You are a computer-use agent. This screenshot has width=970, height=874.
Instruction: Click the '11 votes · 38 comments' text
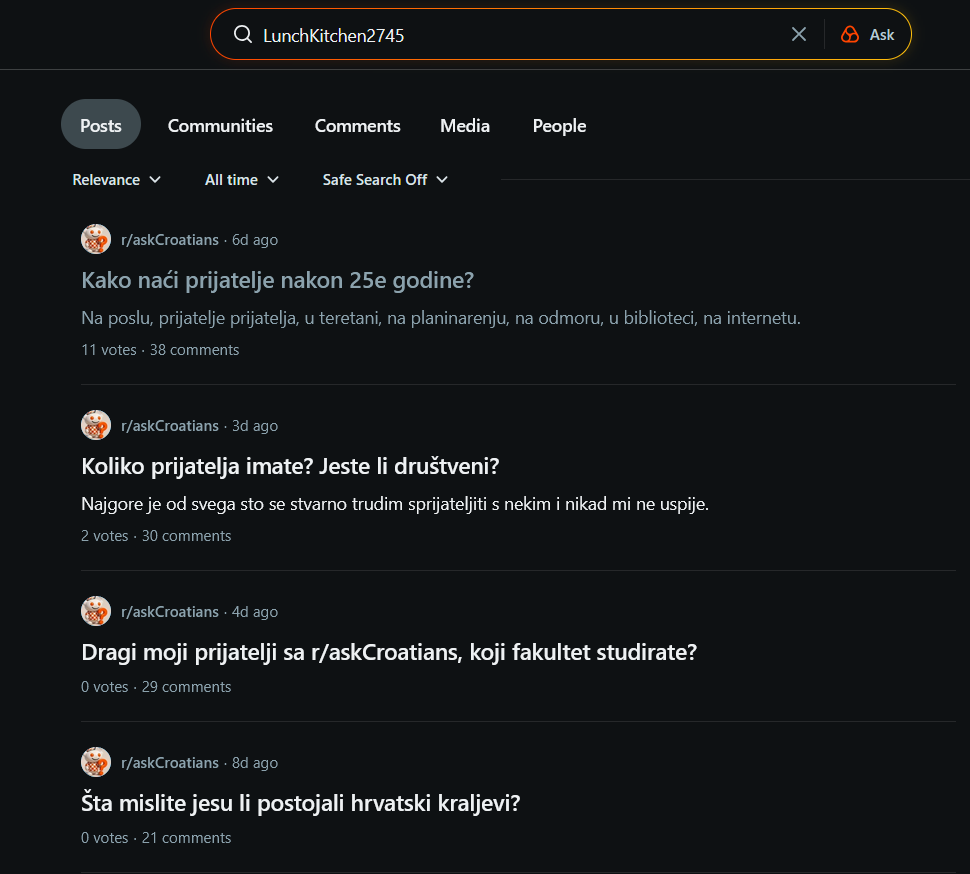tap(160, 350)
